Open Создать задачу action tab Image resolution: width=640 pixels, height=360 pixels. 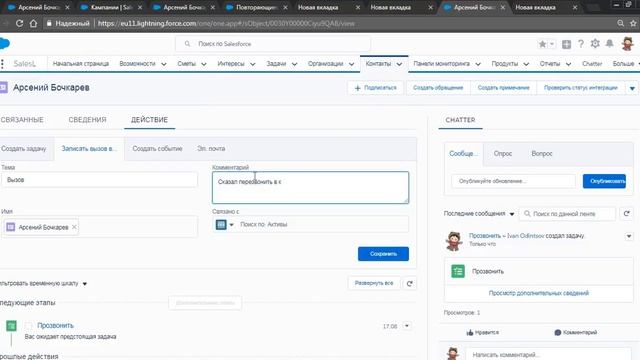(24, 149)
